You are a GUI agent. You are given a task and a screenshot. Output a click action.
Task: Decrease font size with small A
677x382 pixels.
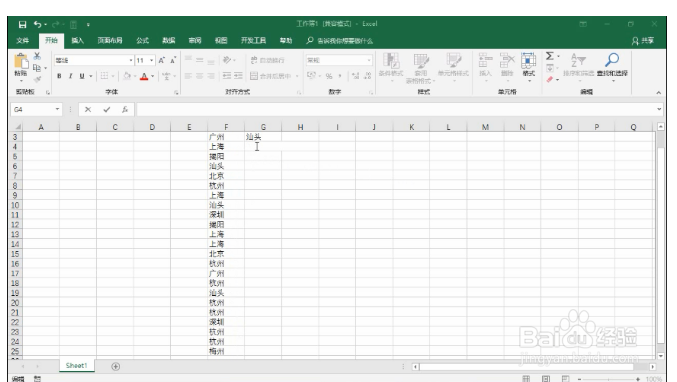pos(172,60)
